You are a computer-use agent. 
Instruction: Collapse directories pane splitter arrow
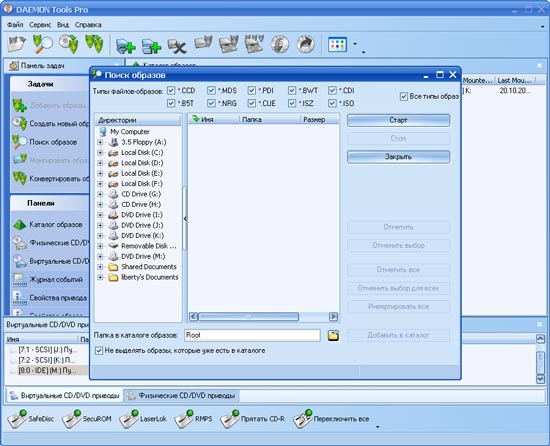click(x=185, y=219)
